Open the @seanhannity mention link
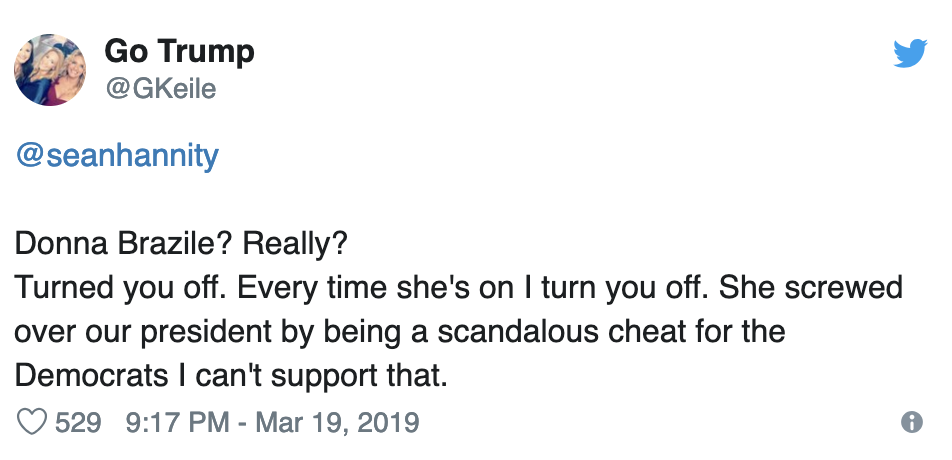Viewport: 952px width, 460px height. [116, 157]
